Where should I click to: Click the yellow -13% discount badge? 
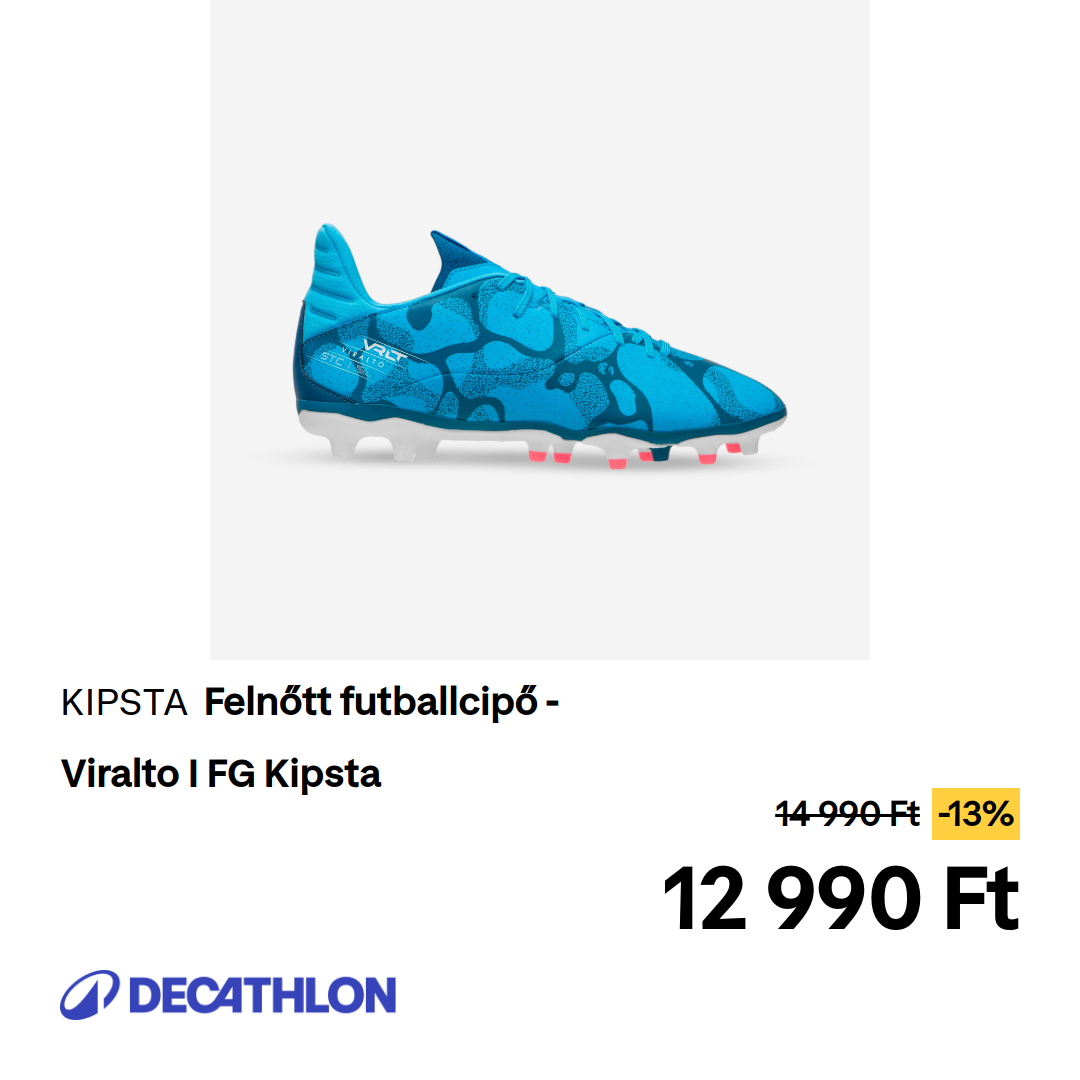pos(975,814)
